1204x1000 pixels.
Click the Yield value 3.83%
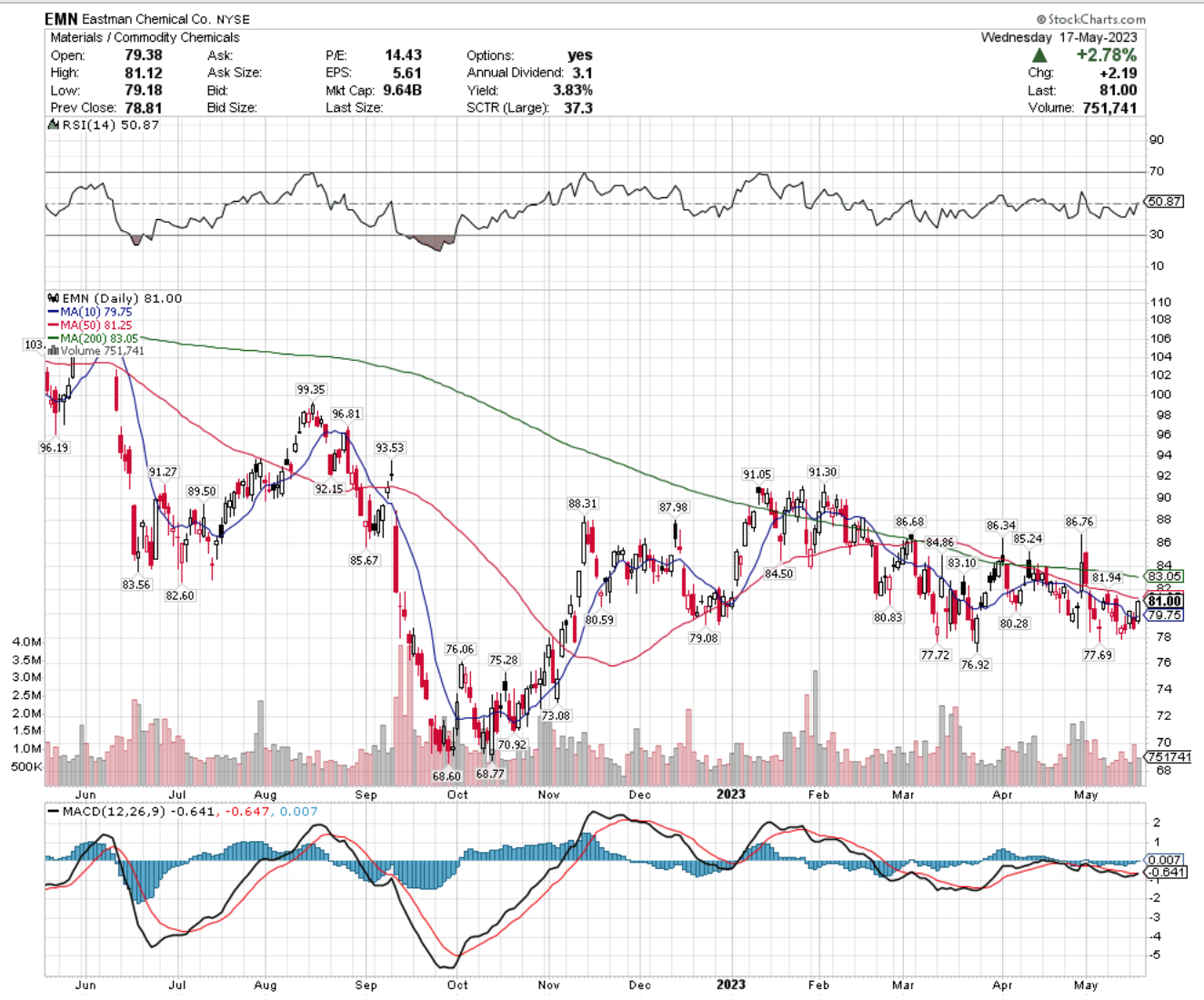(573, 90)
